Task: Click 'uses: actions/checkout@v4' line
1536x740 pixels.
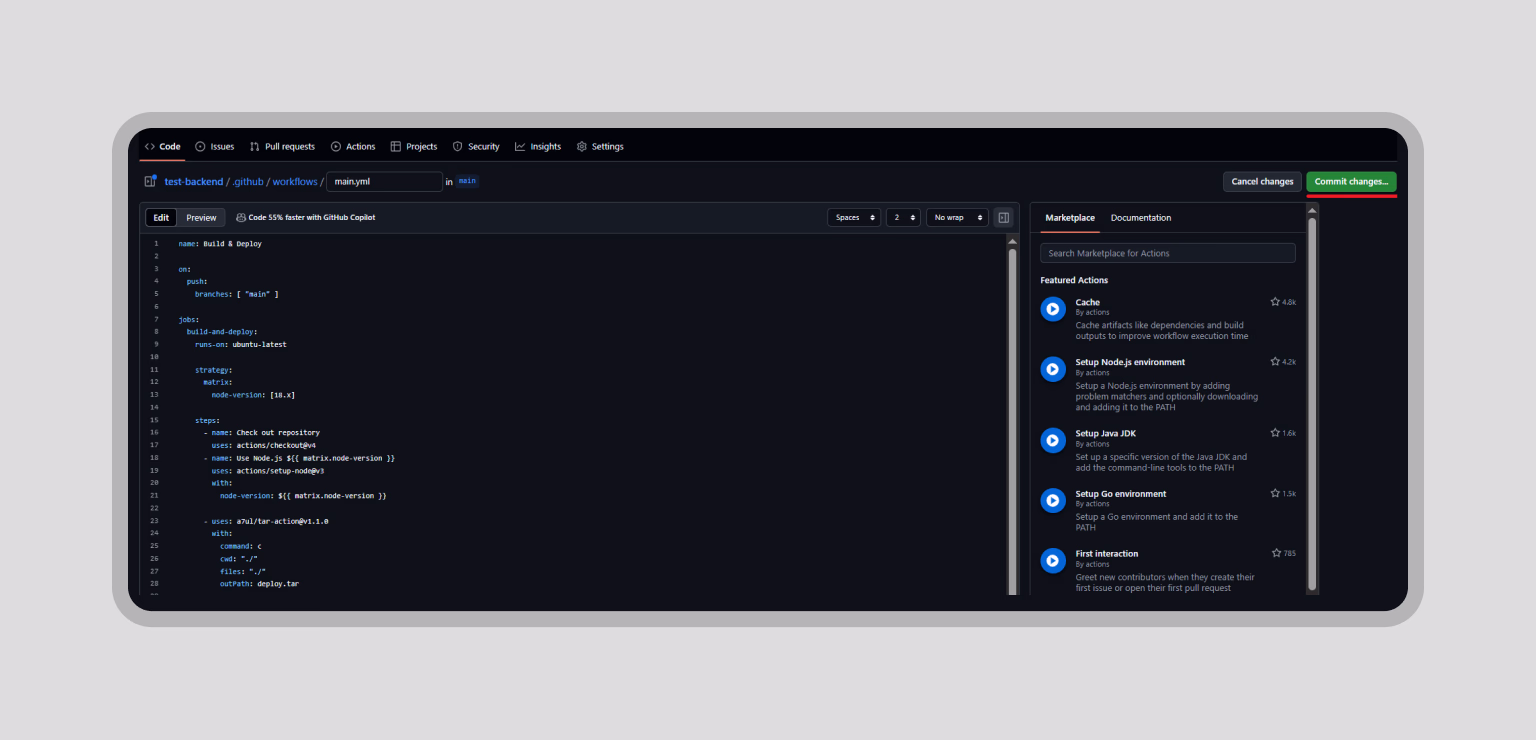Action: [x=264, y=445]
